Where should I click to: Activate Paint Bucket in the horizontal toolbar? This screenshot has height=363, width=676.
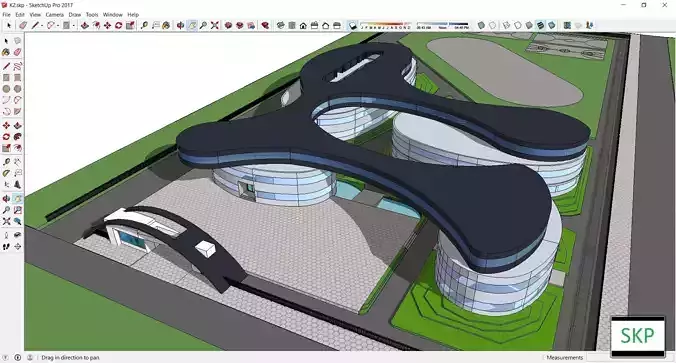[166, 26]
